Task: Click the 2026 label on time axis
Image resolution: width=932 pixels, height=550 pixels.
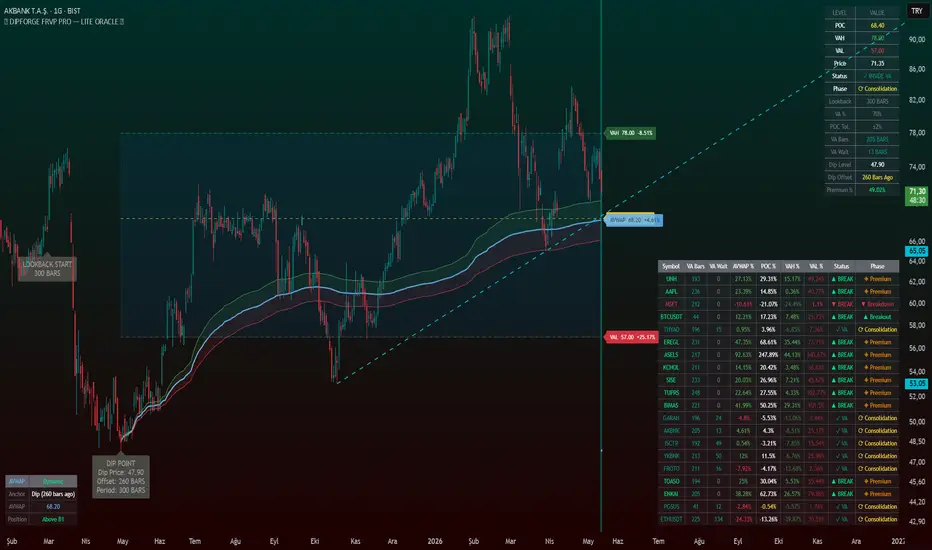Action: click(x=434, y=541)
